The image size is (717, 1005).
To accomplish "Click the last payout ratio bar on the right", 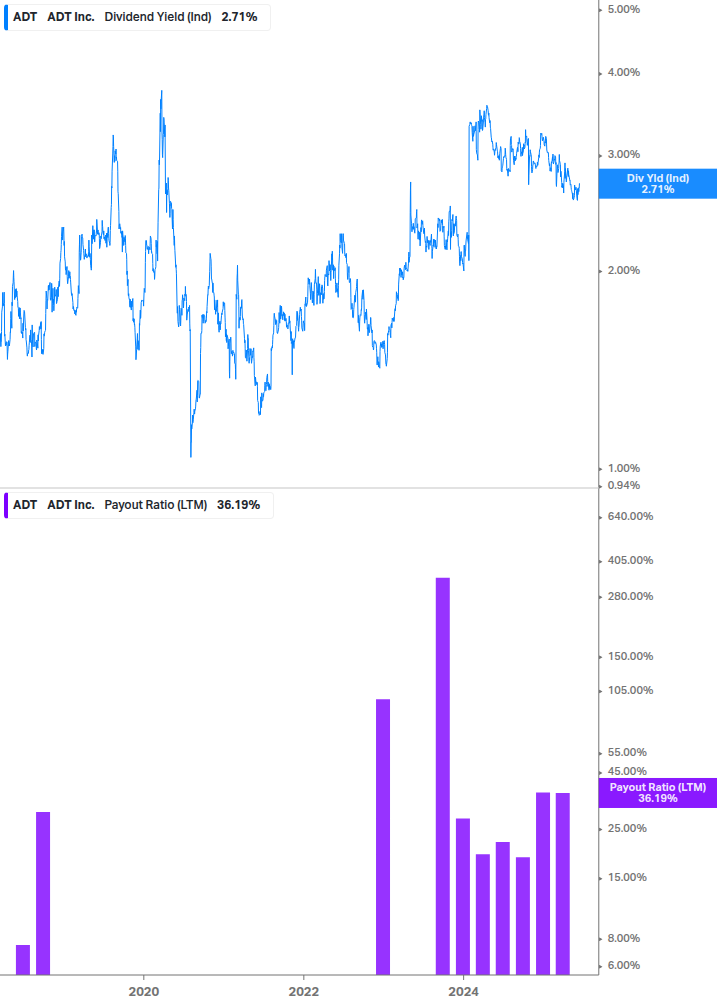I will [x=563, y=884].
